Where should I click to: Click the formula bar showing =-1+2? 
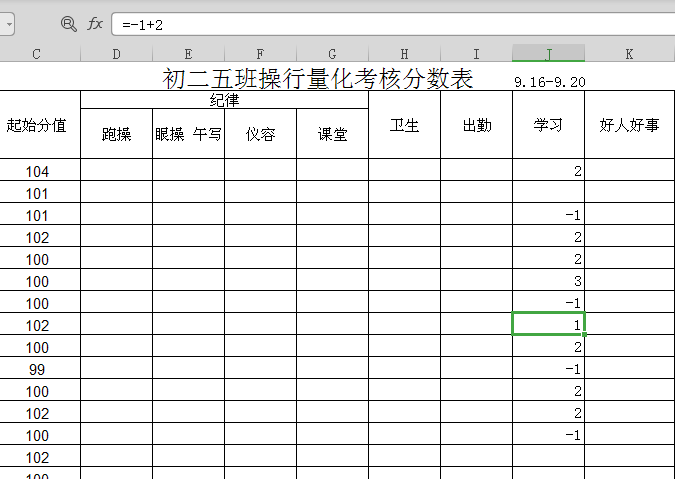tap(393, 25)
